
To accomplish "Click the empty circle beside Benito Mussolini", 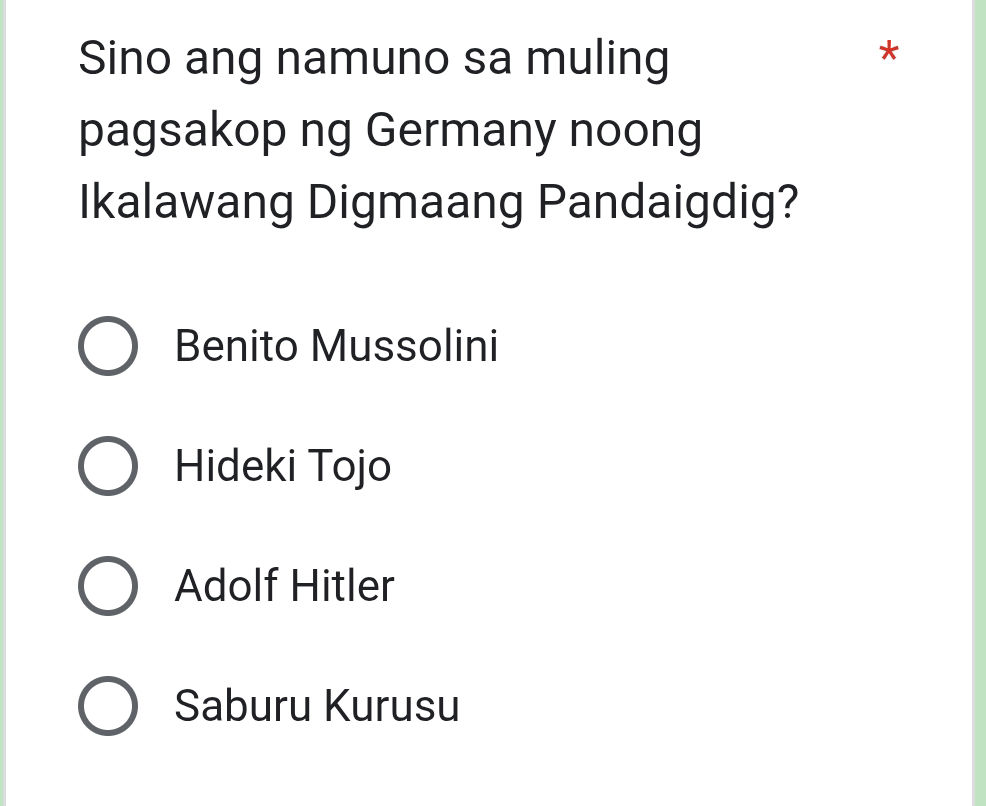I will click(x=108, y=346).
